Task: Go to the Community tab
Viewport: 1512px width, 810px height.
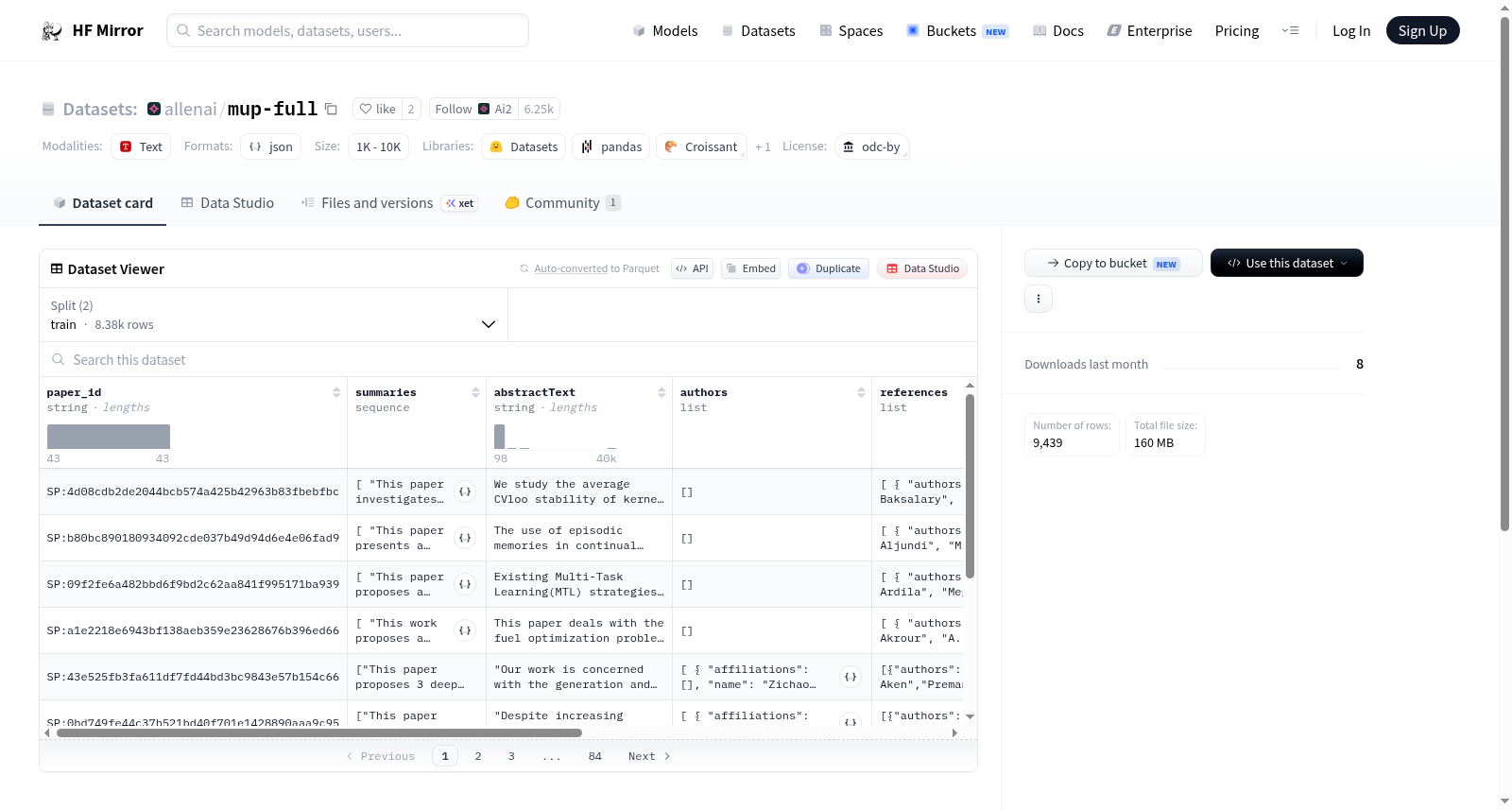Action: pyautogui.click(x=562, y=202)
